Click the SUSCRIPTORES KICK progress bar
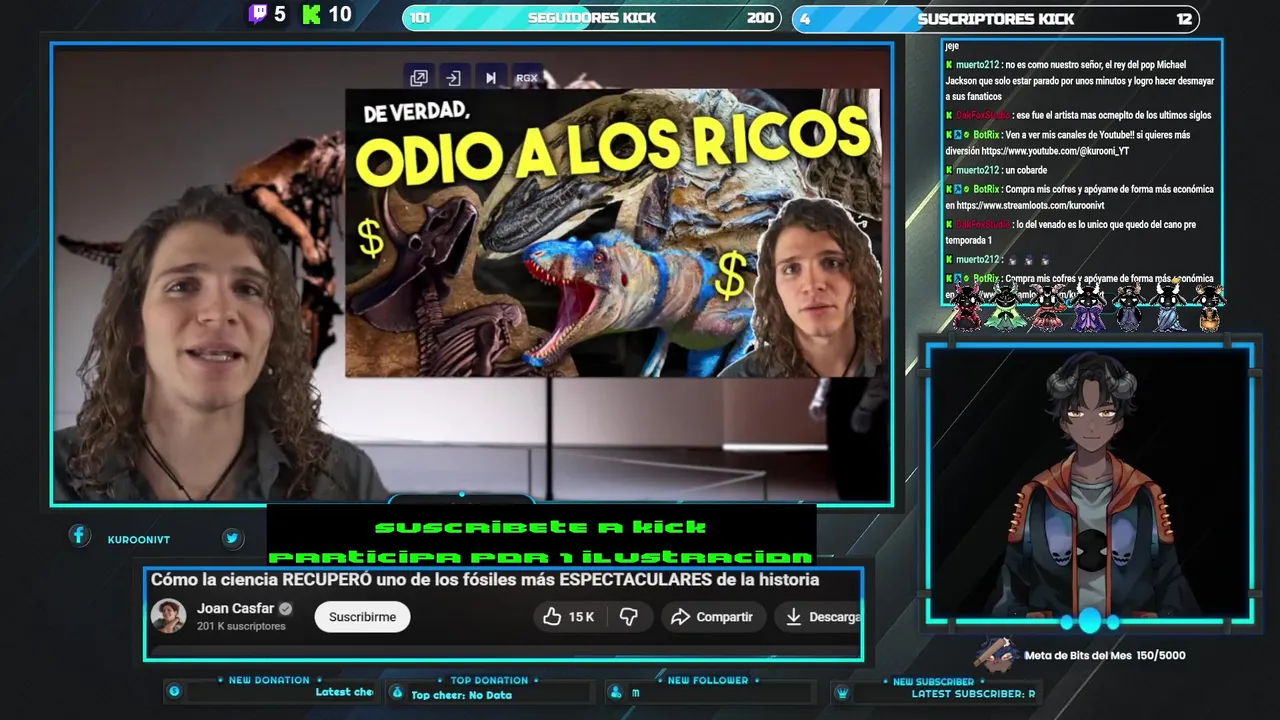 click(x=996, y=18)
